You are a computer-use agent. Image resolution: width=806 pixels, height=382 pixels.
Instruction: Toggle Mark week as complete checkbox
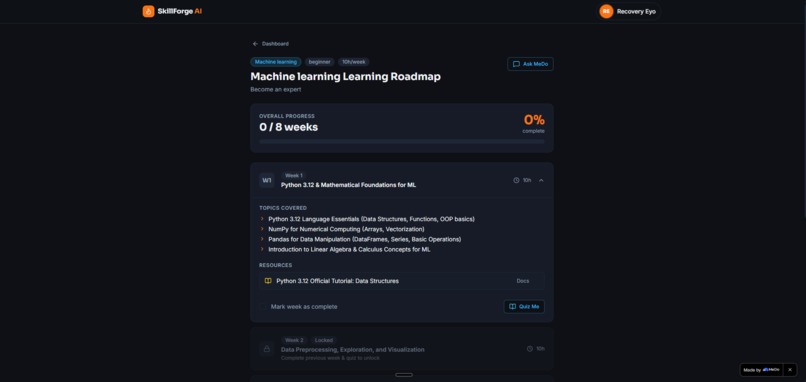coord(264,307)
